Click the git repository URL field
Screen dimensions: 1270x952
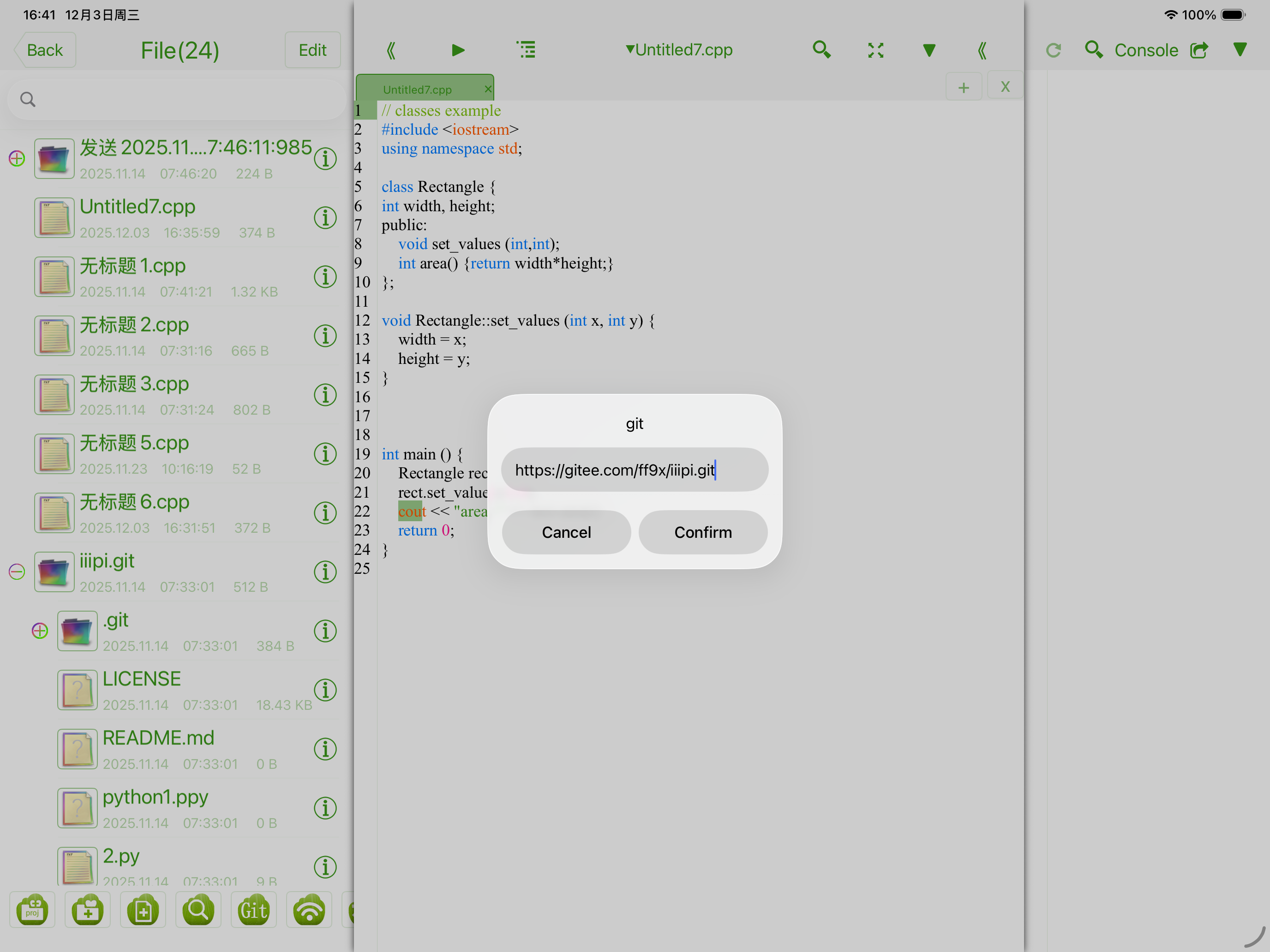coord(634,470)
